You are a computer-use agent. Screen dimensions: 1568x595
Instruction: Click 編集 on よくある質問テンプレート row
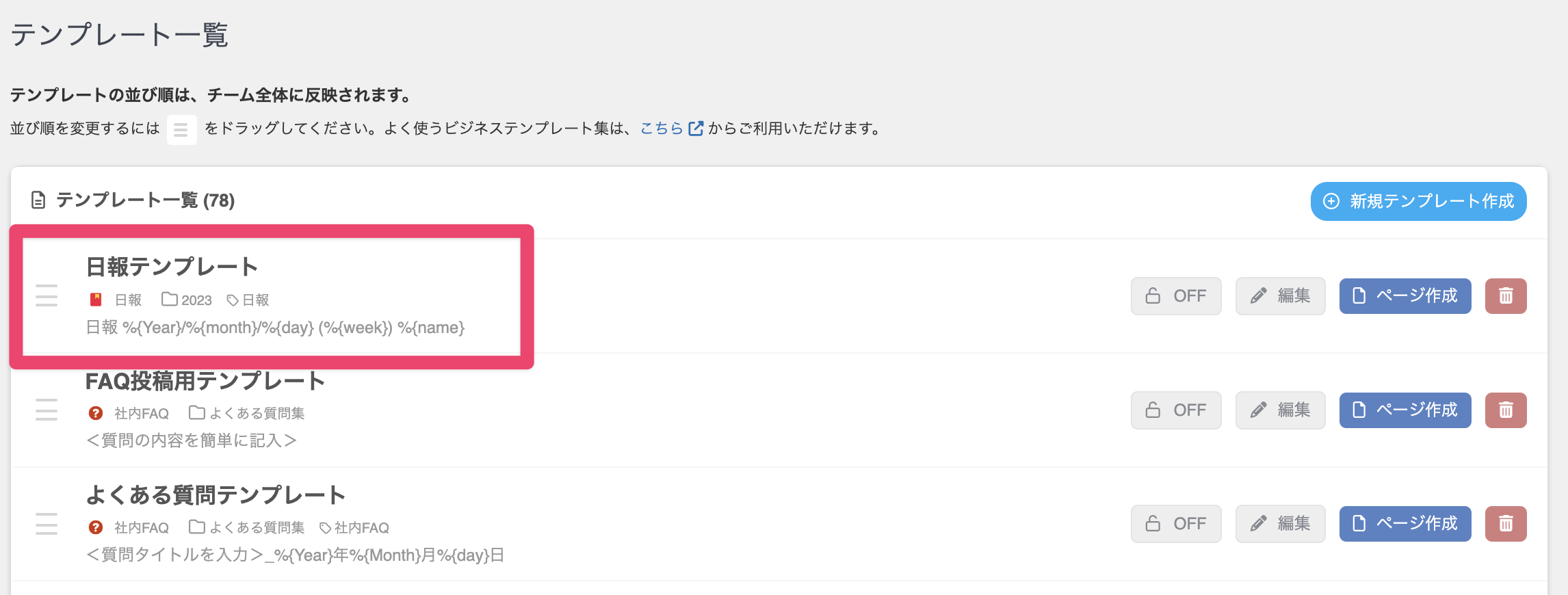pos(1281,524)
